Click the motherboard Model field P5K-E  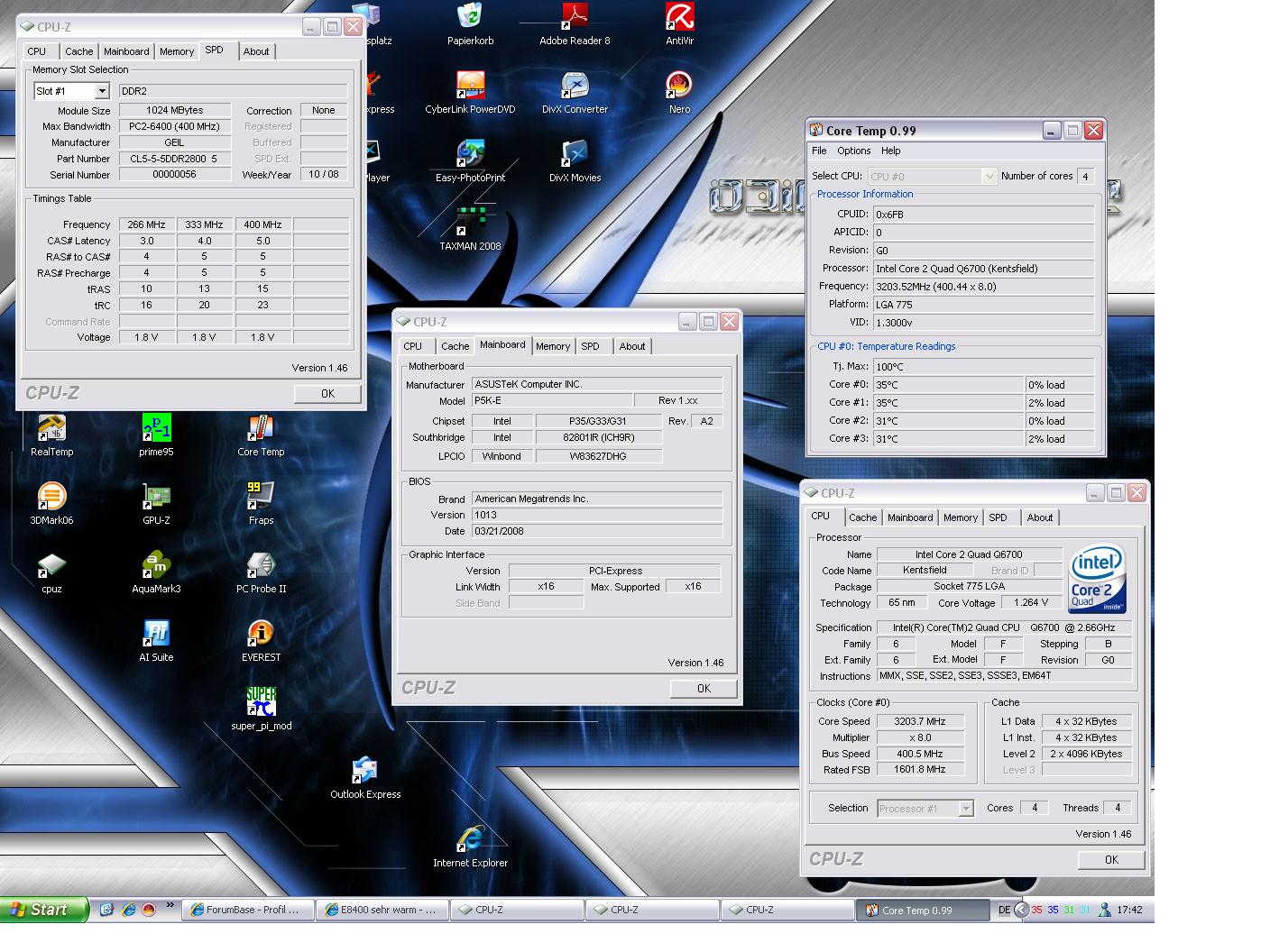(551, 400)
